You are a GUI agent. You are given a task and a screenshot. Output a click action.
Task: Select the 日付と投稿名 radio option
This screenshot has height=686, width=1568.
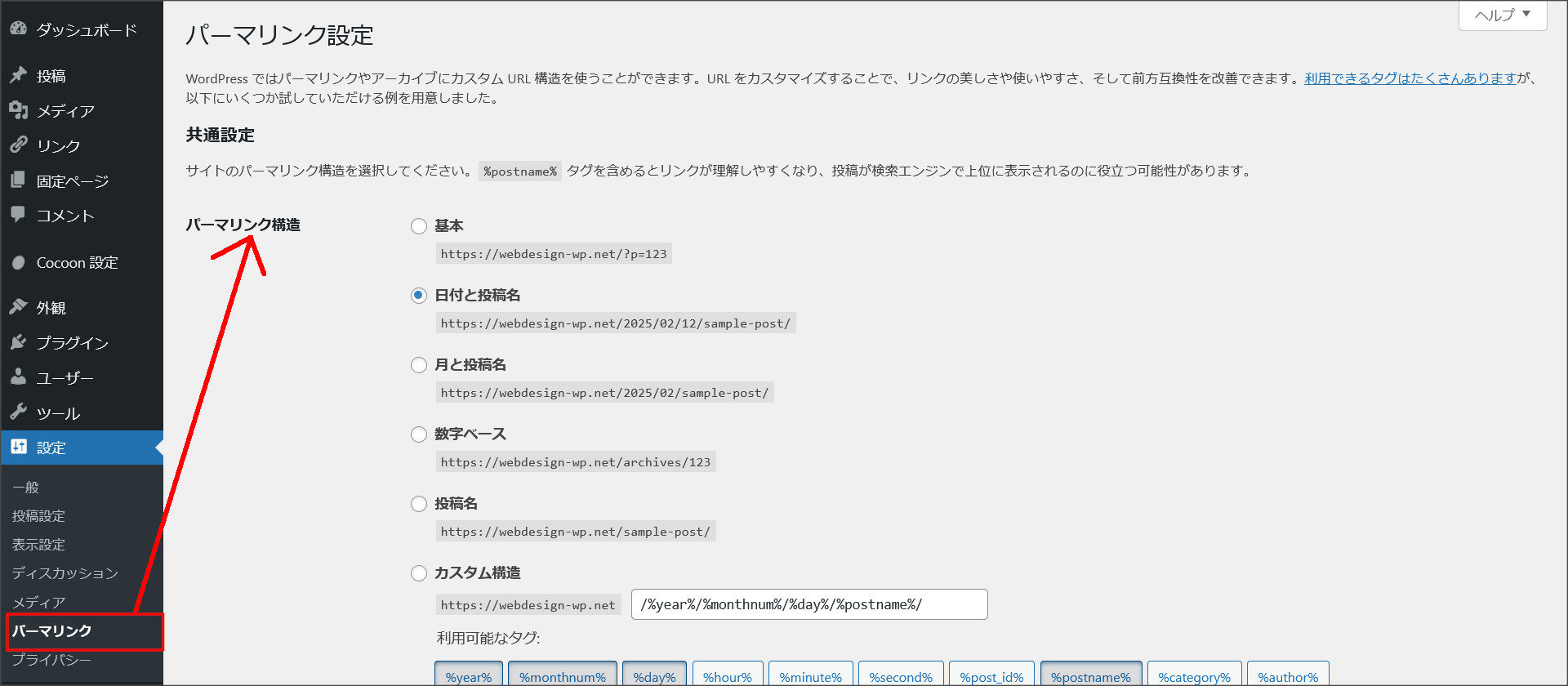click(419, 296)
